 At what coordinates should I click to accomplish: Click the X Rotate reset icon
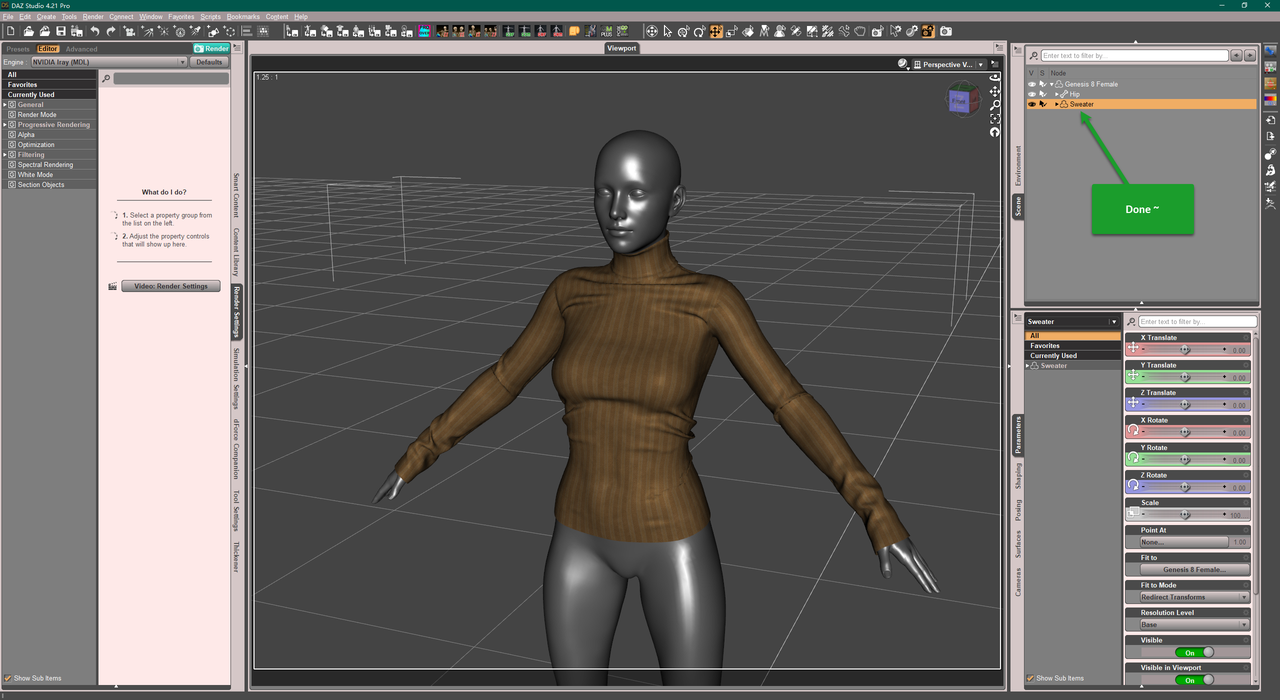[x=1133, y=430]
